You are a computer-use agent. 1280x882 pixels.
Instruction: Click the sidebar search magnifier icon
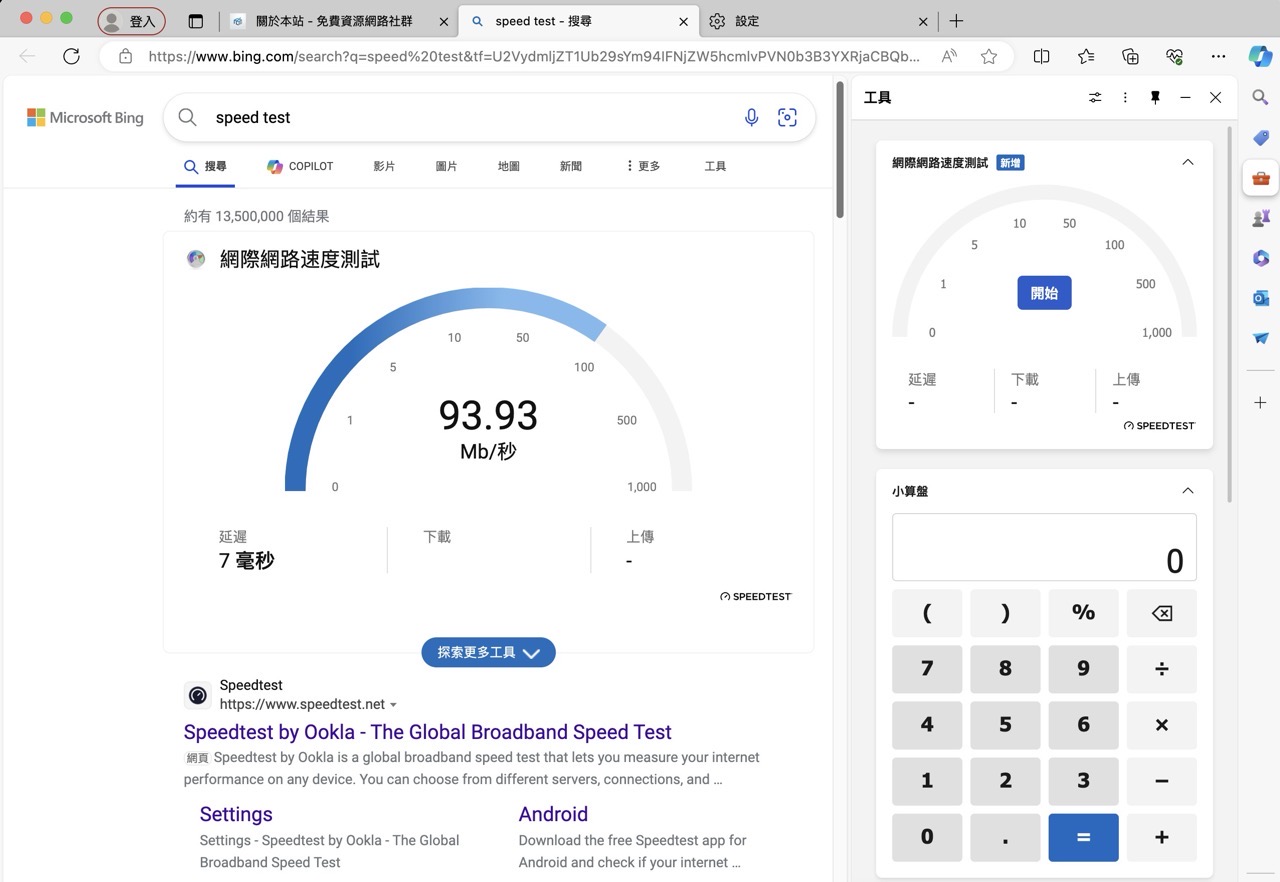[x=1260, y=97]
